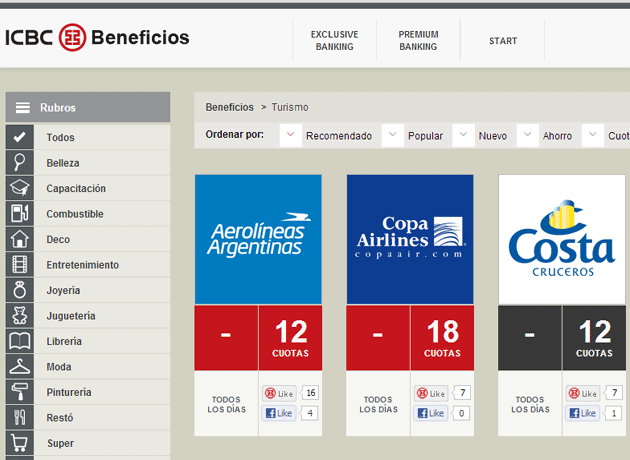The image size is (630, 460).
Task: Go to the Start navigation item
Action: (x=503, y=41)
